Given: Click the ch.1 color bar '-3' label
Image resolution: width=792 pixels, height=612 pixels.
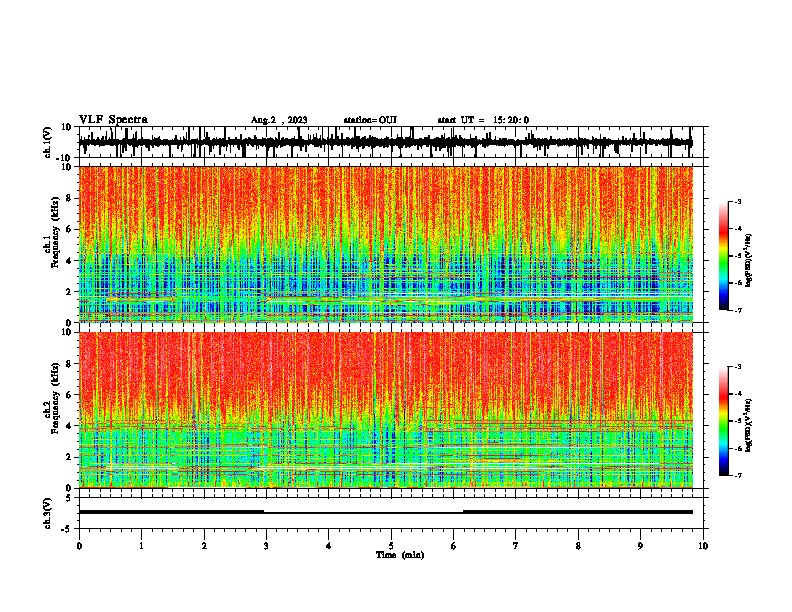Looking at the screenshot, I should coord(737,202).
